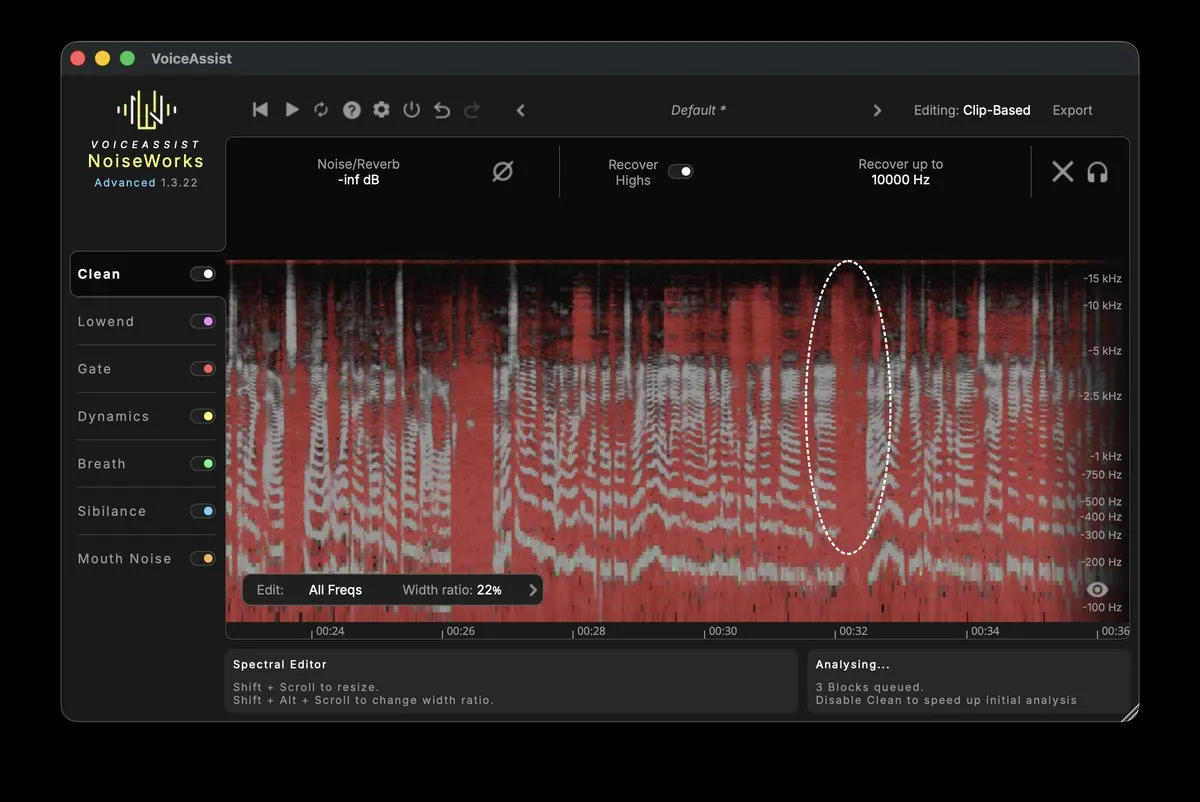Adjust the Width ratio 22% value
This screenshot has height=802, width=1200.
489,590
